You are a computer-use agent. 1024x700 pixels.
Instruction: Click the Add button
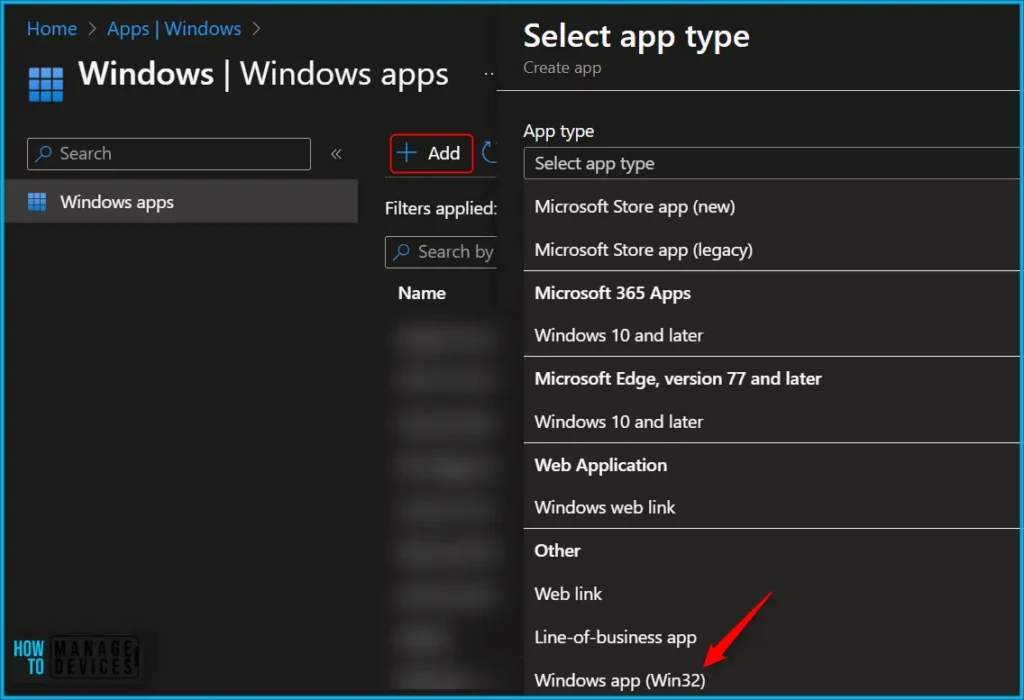[x=432, y=153]
